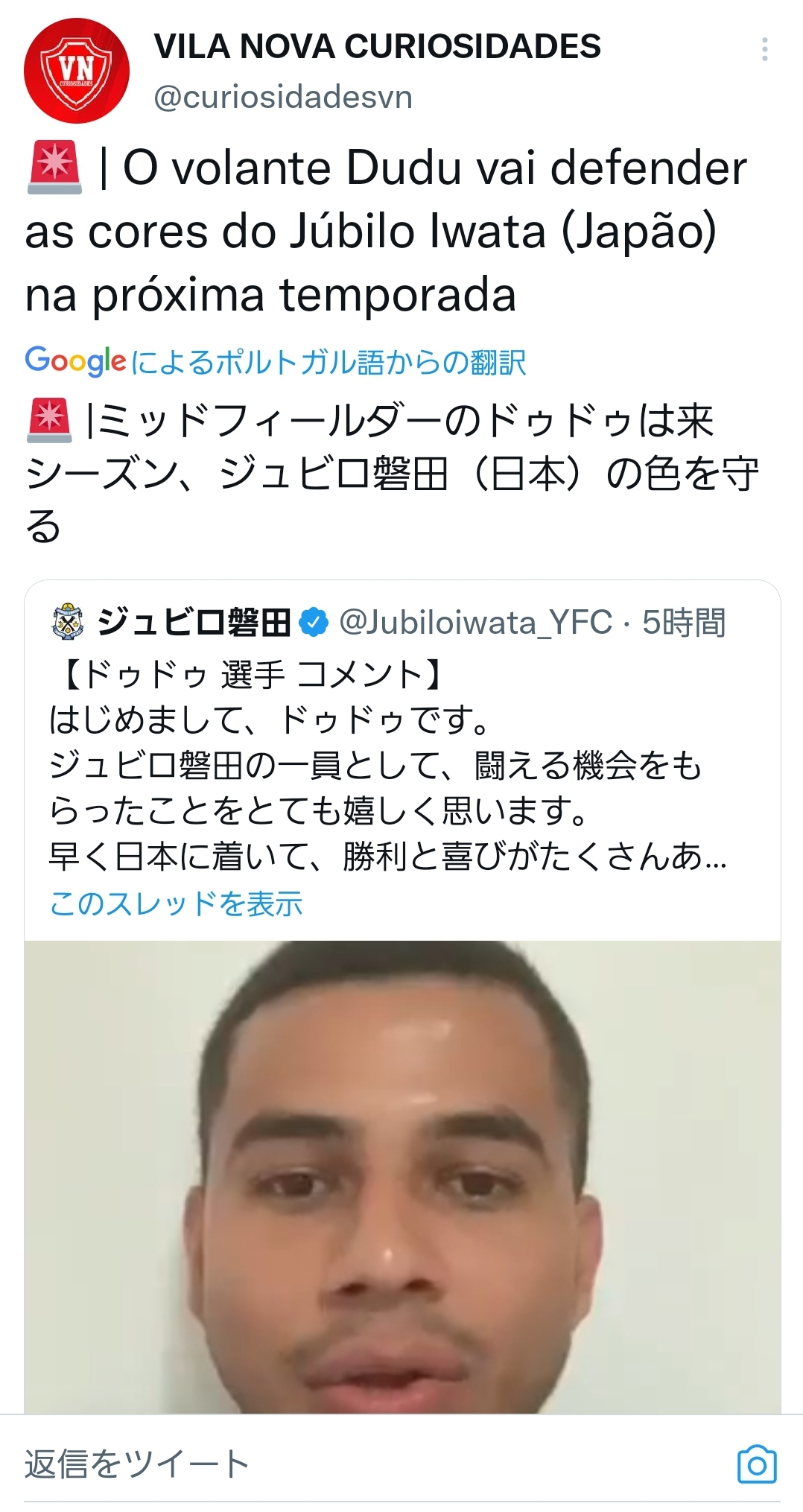Open the このスレッドを表示 thread link
This screenshot has width=803, height=1512.
pyautogui.click(x=176, y=903)
